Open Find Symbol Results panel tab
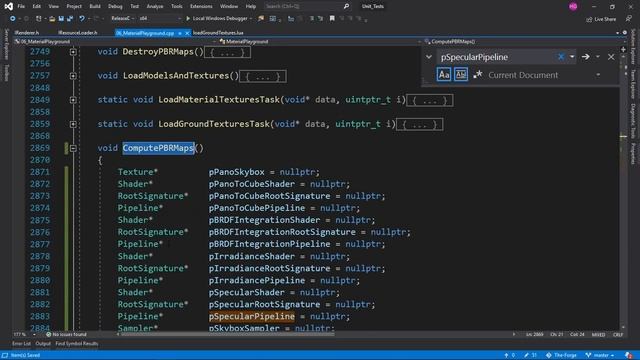Viewport: 640px width, 360px height. [77, 344]
